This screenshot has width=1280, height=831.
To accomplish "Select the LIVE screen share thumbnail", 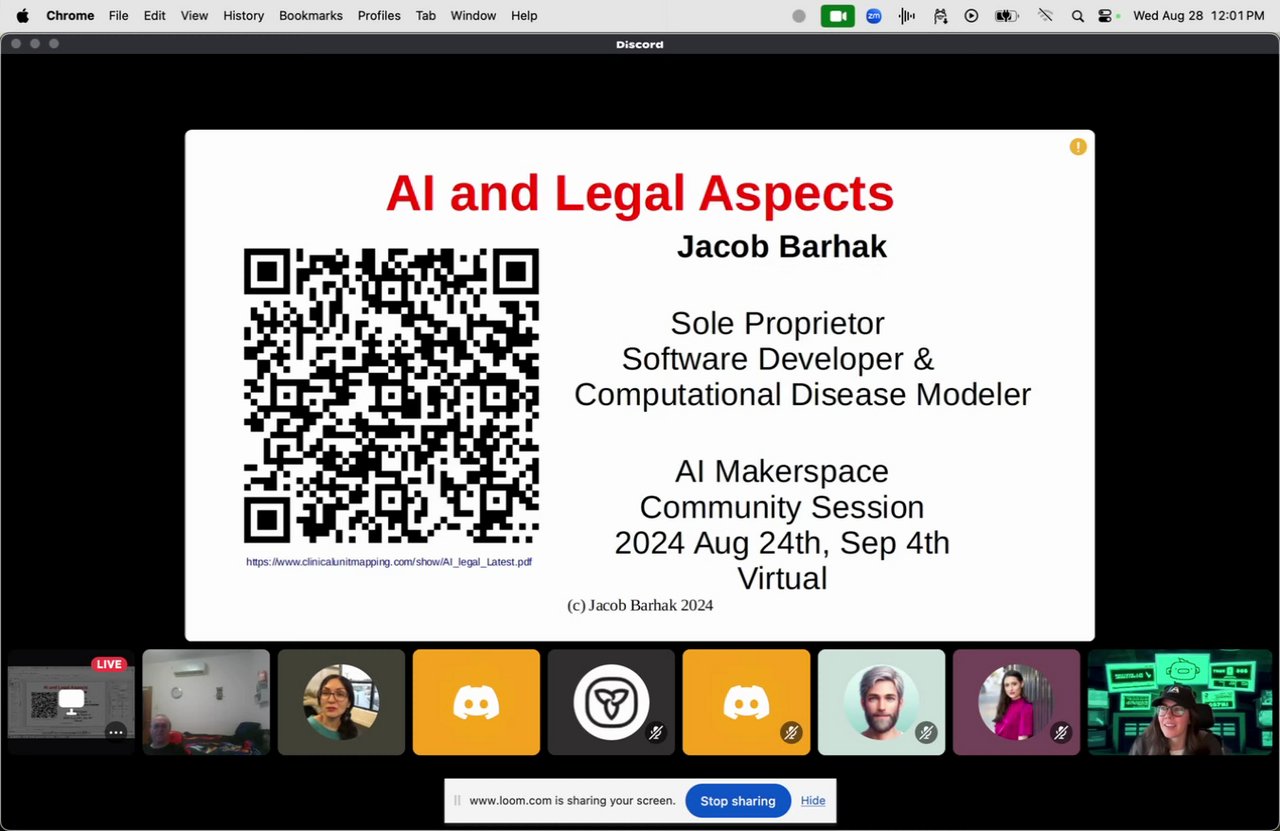I will 71,702.
